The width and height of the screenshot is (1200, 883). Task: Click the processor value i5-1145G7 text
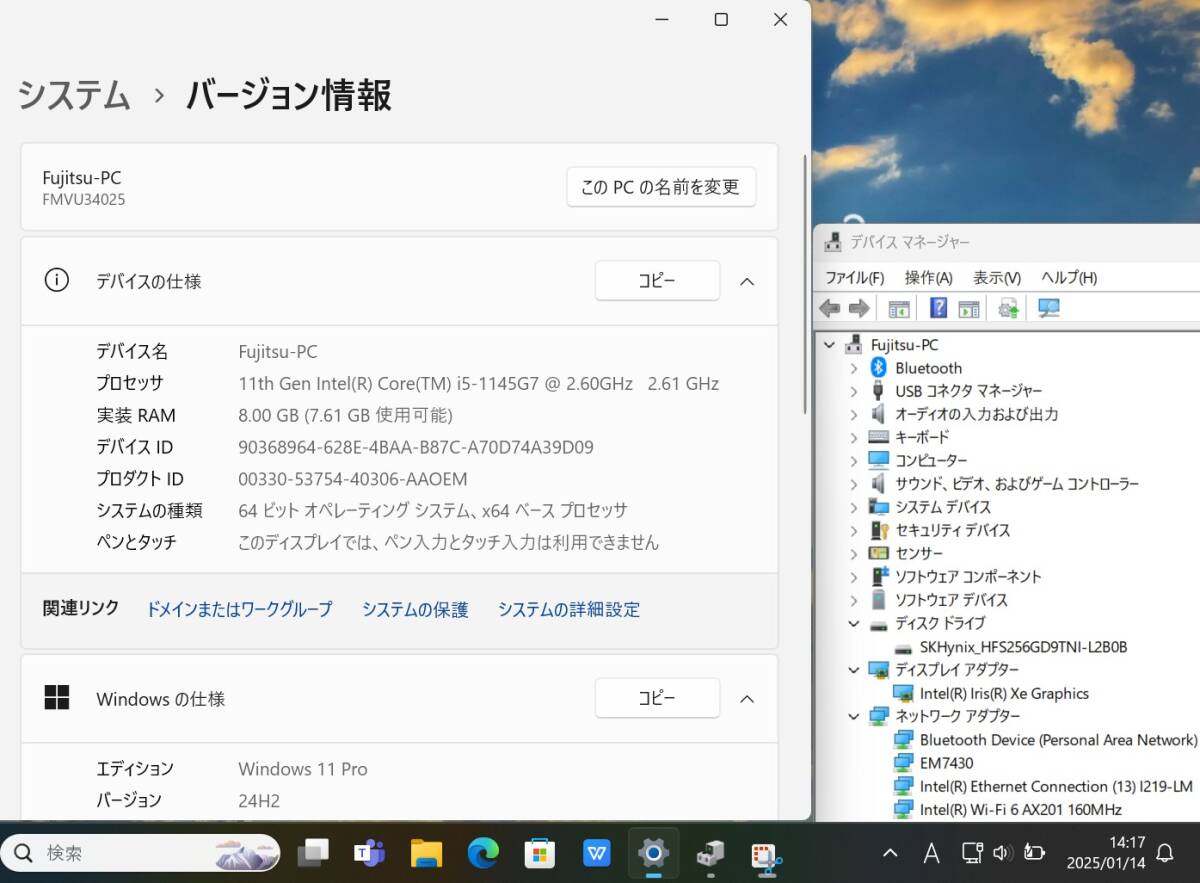(478, 383)
